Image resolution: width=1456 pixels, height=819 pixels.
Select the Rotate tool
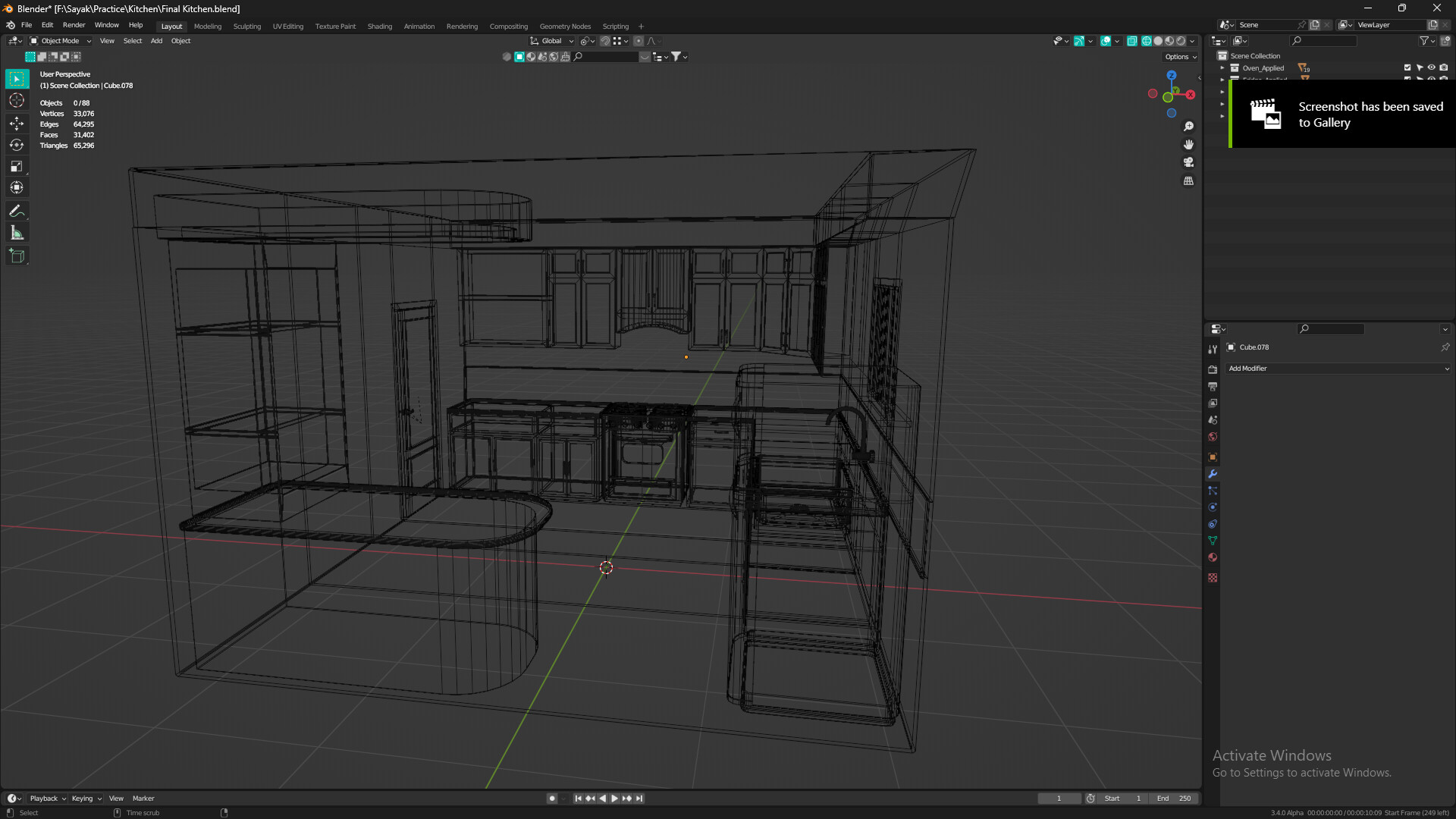[x=17, y=145]
